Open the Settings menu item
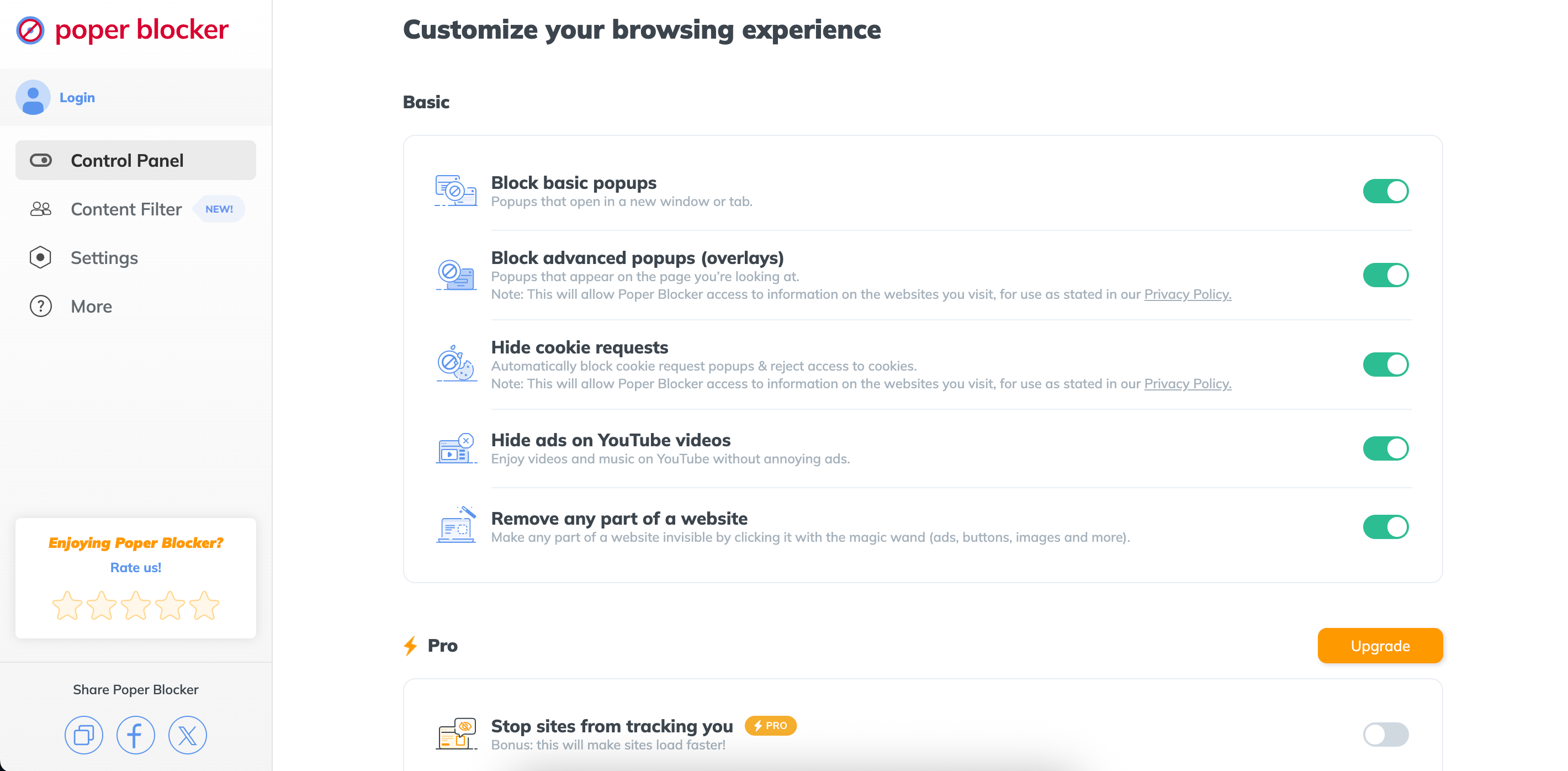1568x771 pixels. (104, 257)
